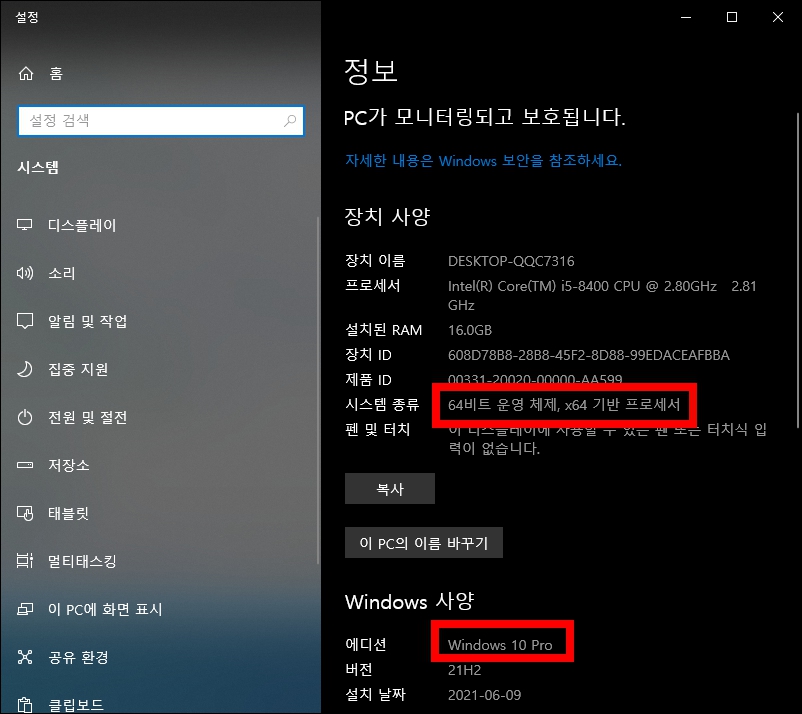Image resolution: width=802 pixels, height=714 pixels.
Task: Click the search magnifier in 설정 검색
Action: pyautogui.click(x=289, y=120)
